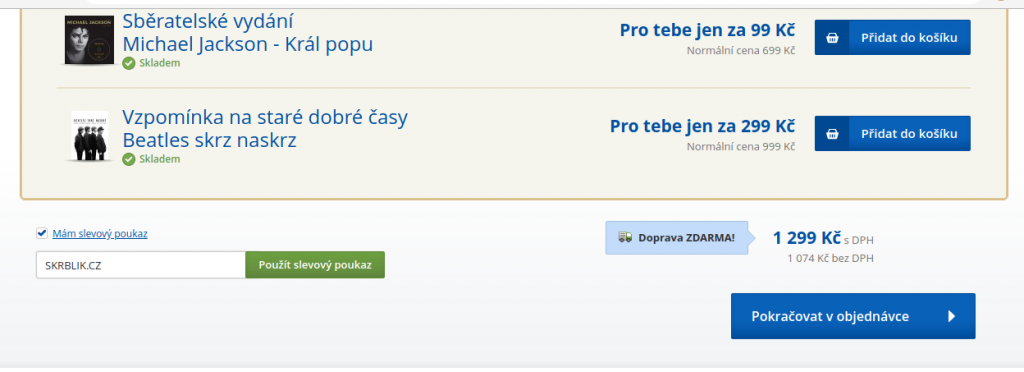The height and width of the screenshot is (372, 1024).
Task: Toggle the Mám slevový poukaz checkbox
Action: tap(42, 233)
